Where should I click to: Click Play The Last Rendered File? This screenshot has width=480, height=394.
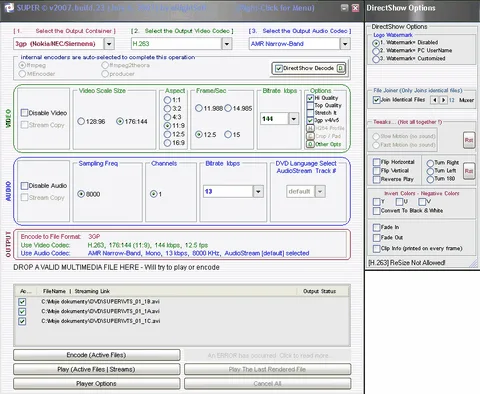point(267,369)
